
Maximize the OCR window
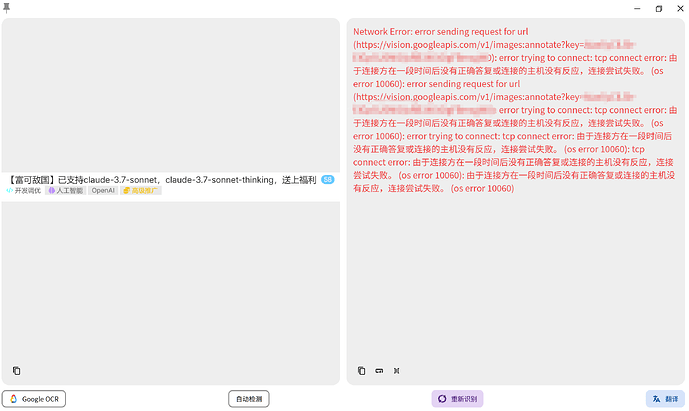pos(659,8)
